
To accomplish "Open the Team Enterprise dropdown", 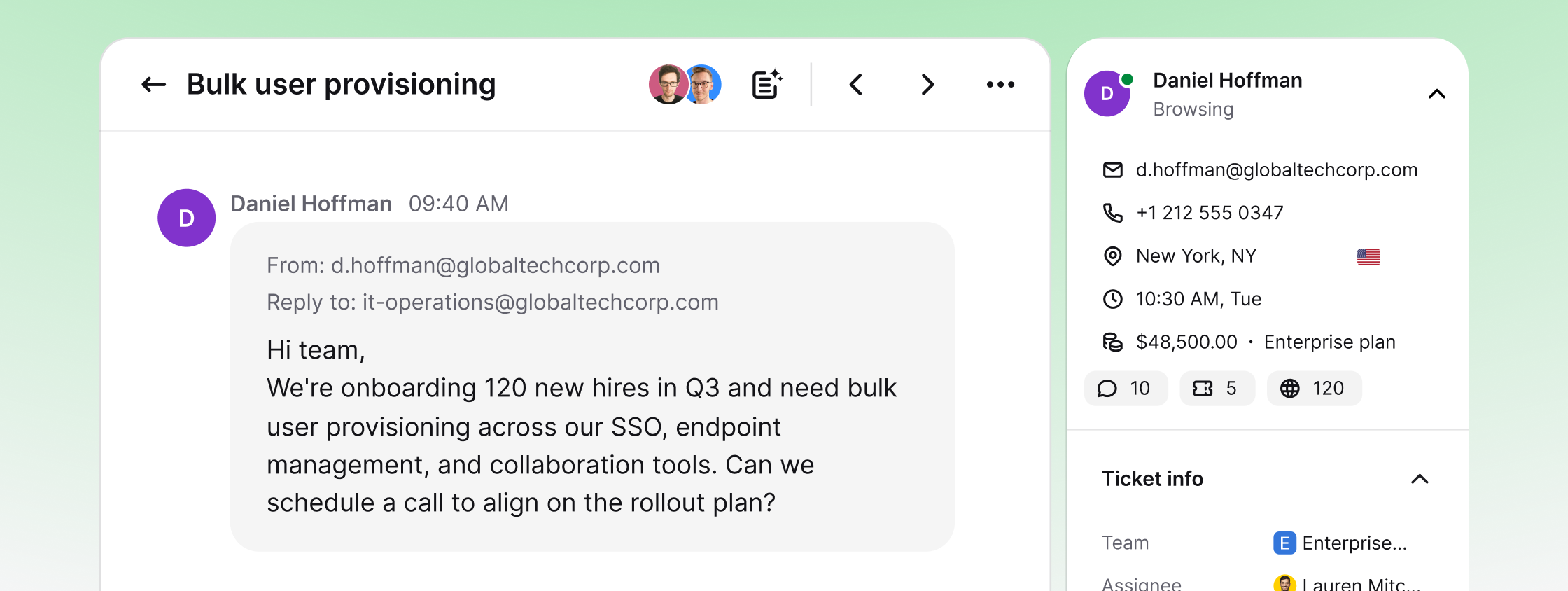I will [1340, 543].
